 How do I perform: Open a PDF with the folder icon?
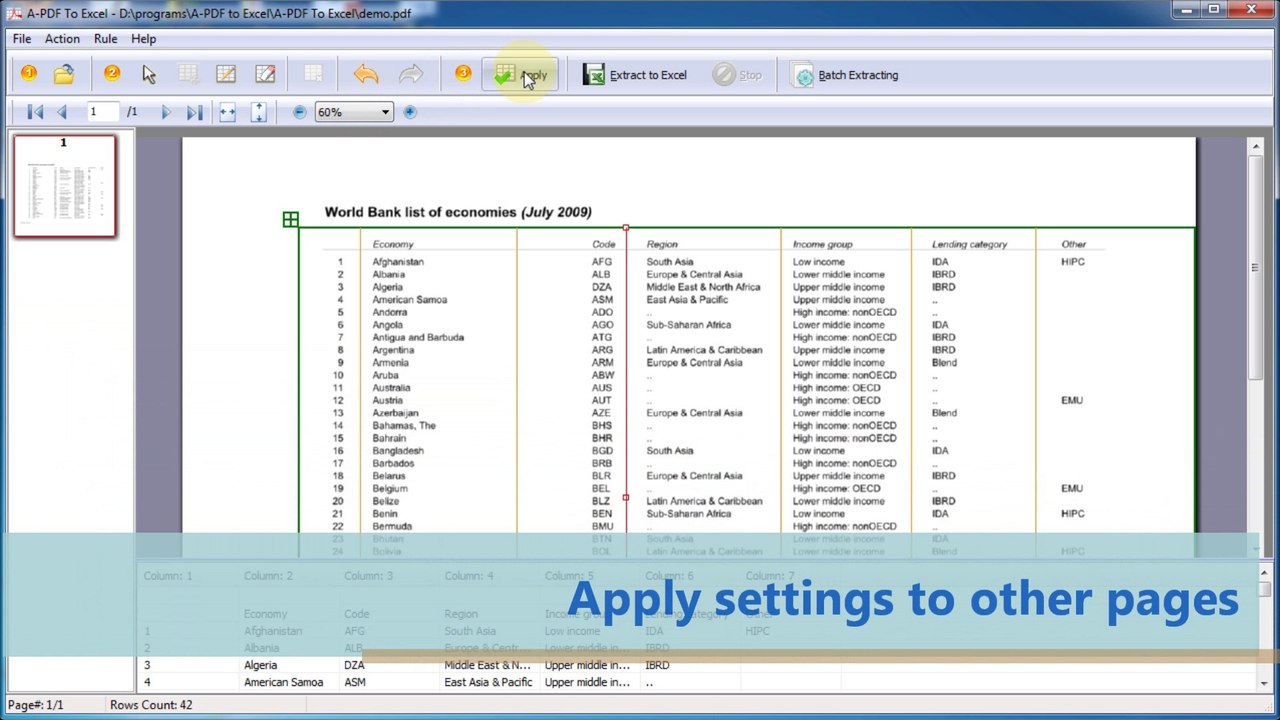click(x=64, y=74)
